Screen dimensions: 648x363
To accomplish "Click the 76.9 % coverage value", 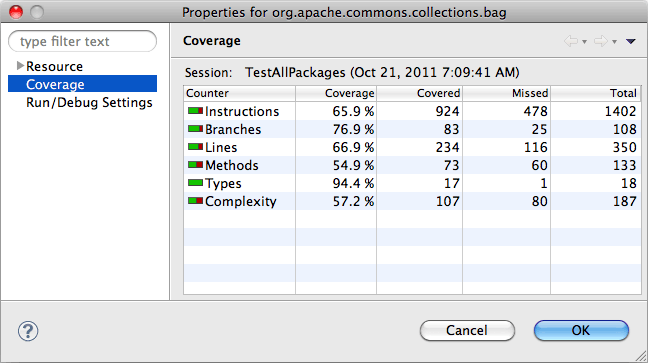I will [x=353, y=129].
